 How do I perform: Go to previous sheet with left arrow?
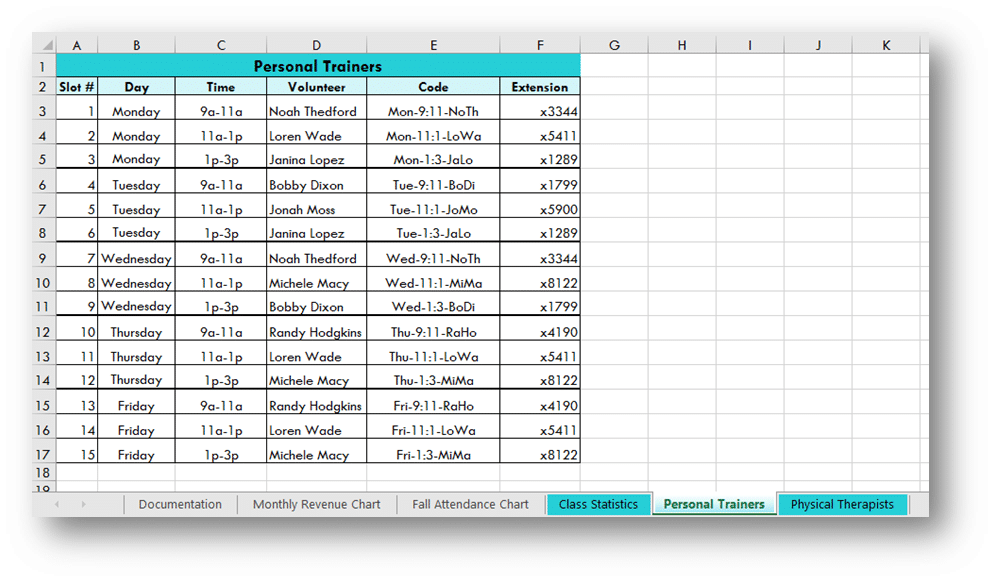pyautogui.click(x=57, y=505)
